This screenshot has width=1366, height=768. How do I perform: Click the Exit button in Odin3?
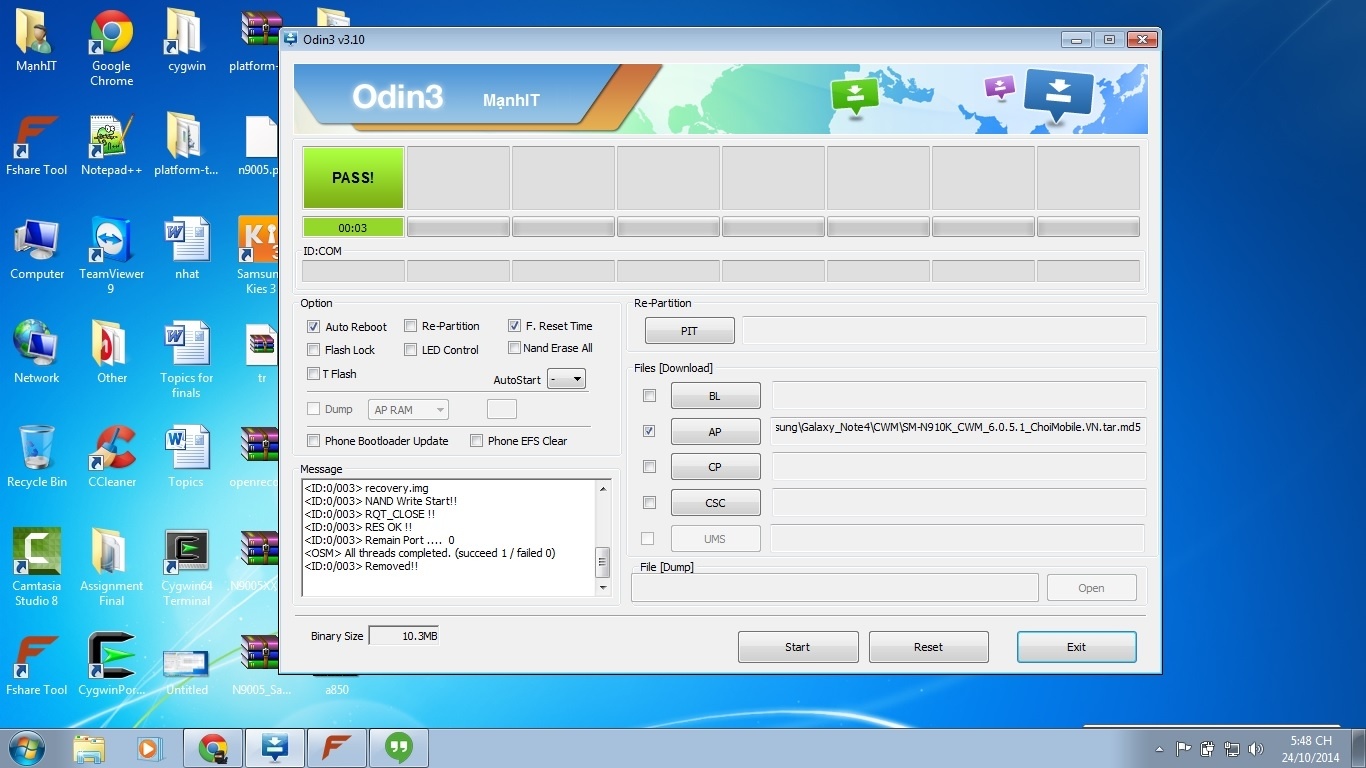click(1076, 647)
